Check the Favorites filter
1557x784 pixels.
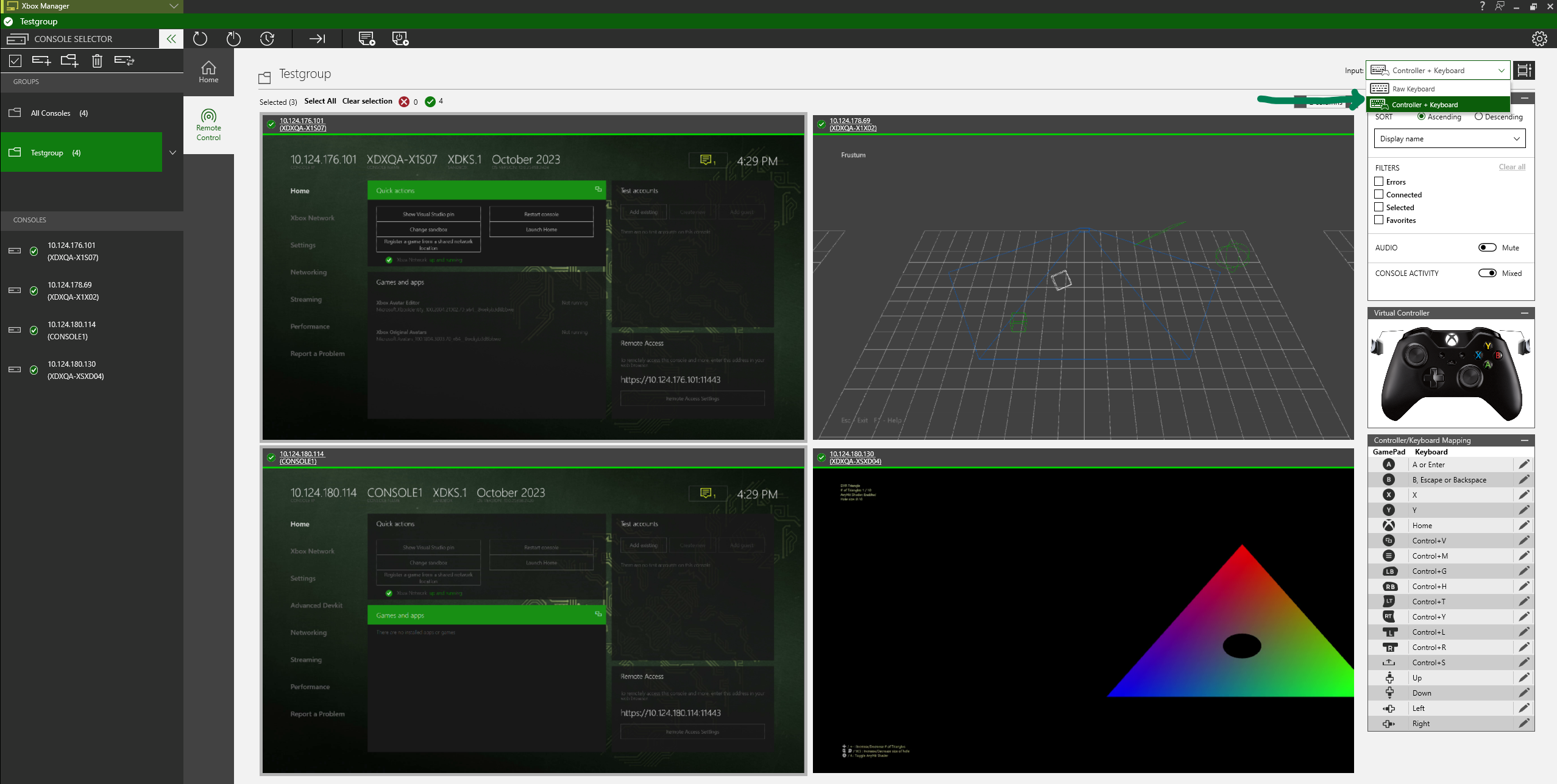click(1378, 220)
